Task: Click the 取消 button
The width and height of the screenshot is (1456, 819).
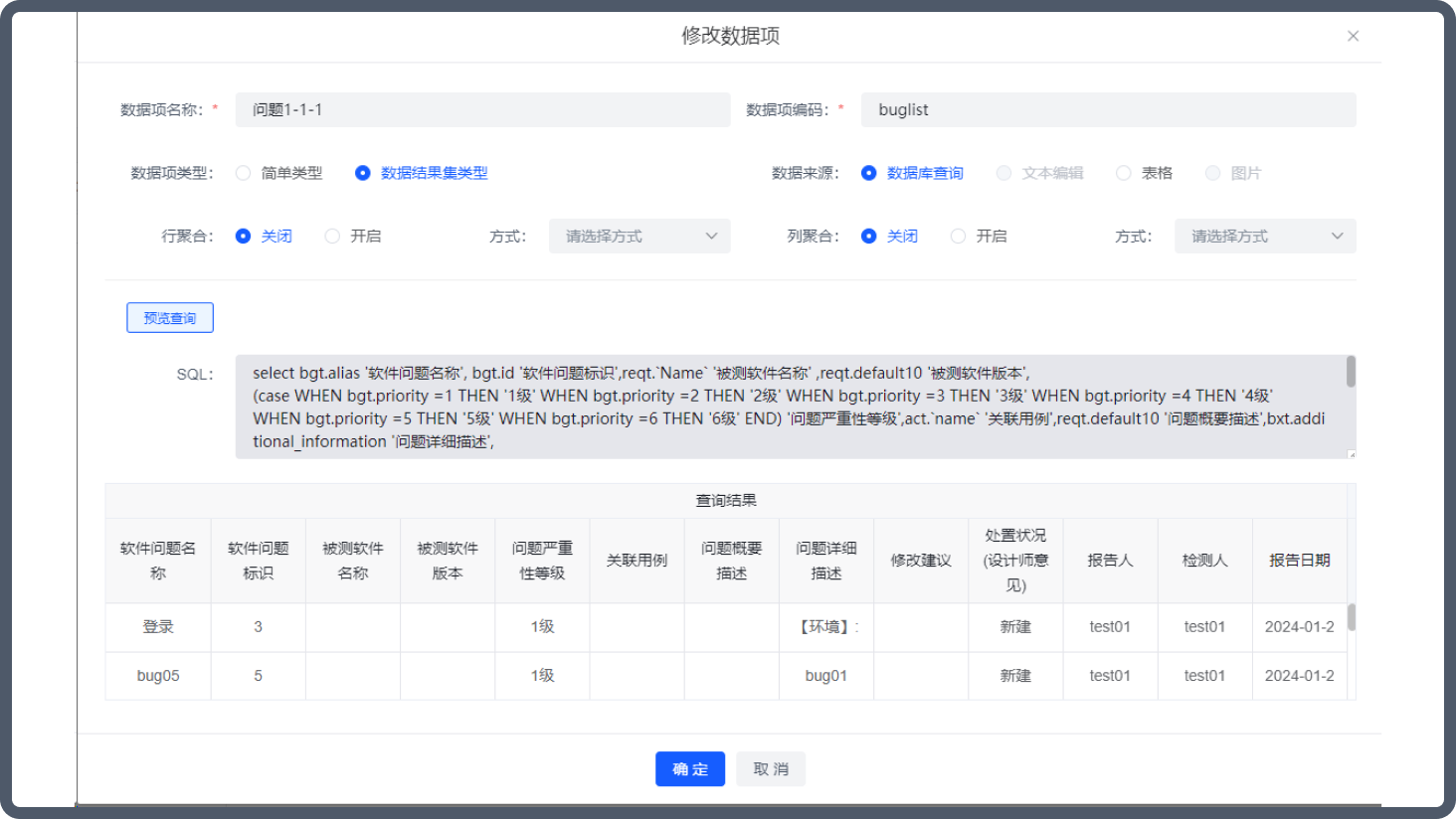Action: click(x=771, y=769)
